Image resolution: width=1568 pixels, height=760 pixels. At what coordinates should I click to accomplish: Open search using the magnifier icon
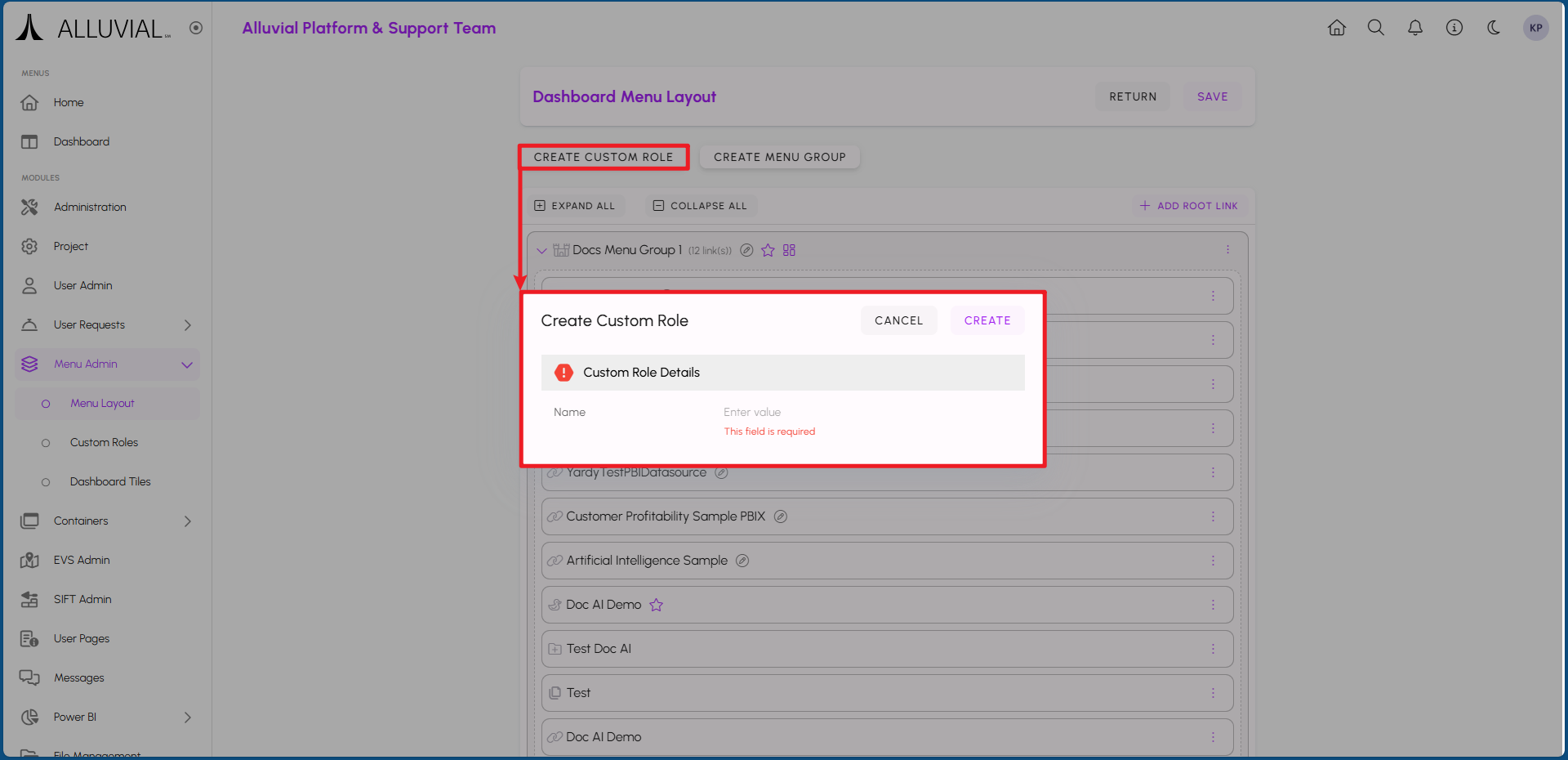[1376, 28]
